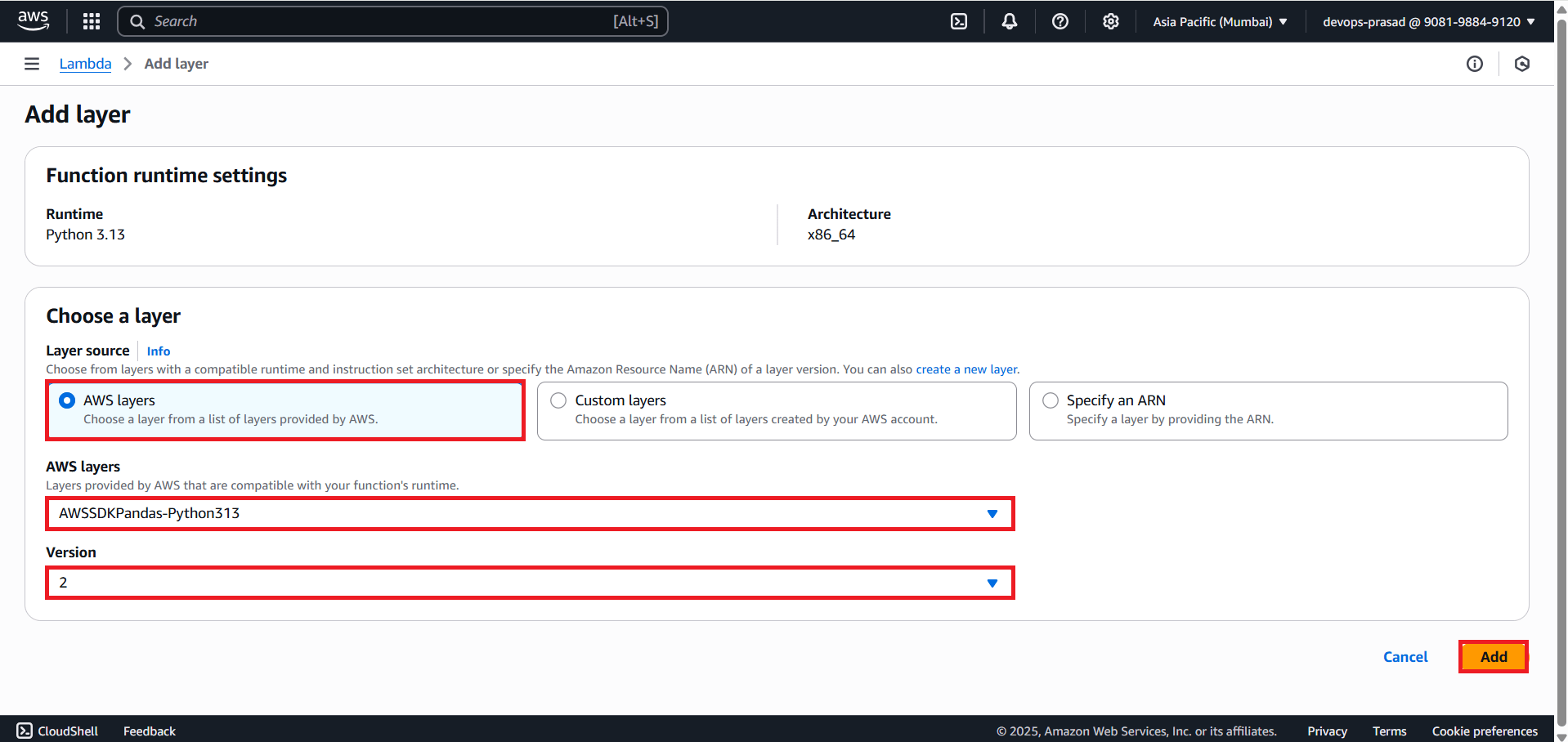Click the Add button

point(1494,656)
